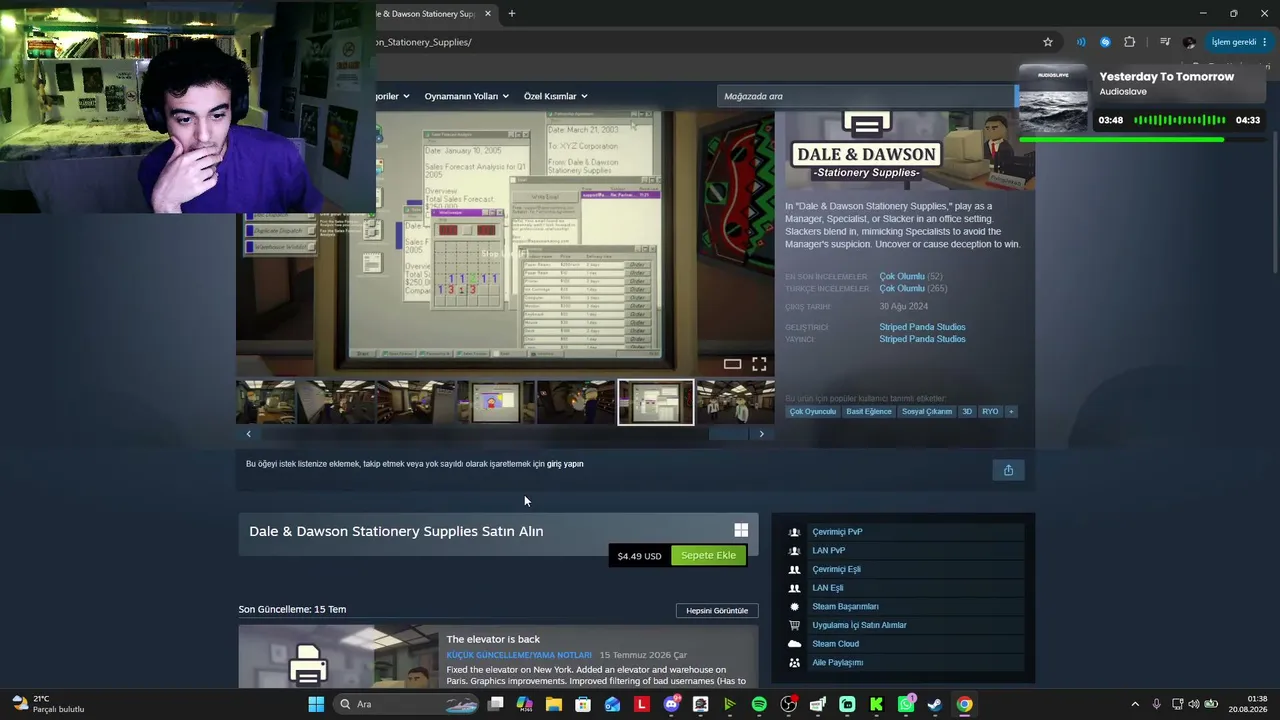Screen dimensions: 1280x720
Task: Open WhatsApp from the taskbar
Action: [x=905, y=704]
